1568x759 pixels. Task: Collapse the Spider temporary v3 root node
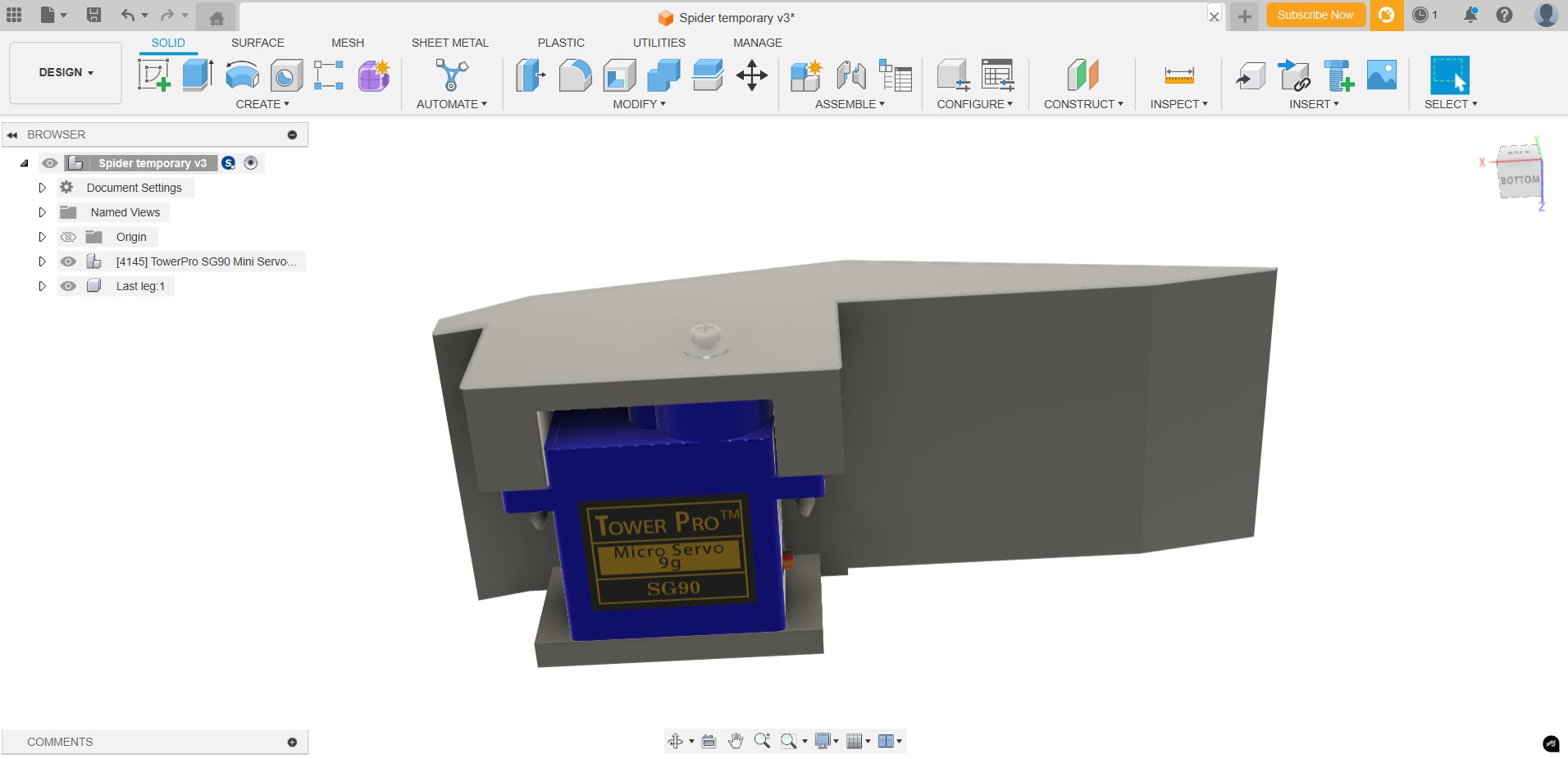pos(24,163)
